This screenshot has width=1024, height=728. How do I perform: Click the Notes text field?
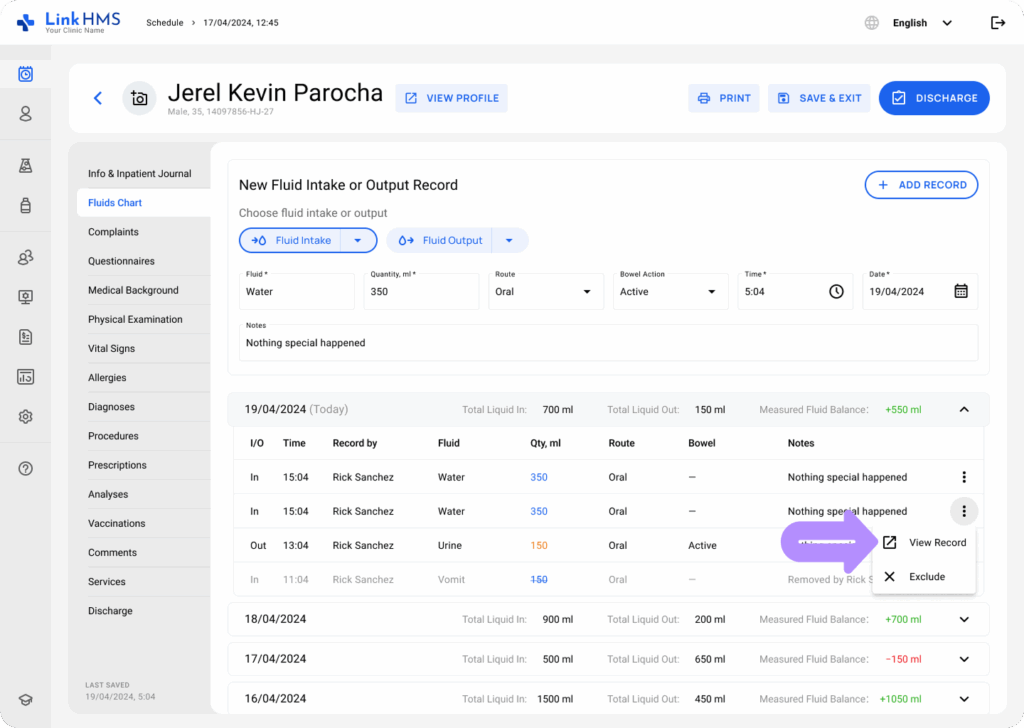coord(608,342)
